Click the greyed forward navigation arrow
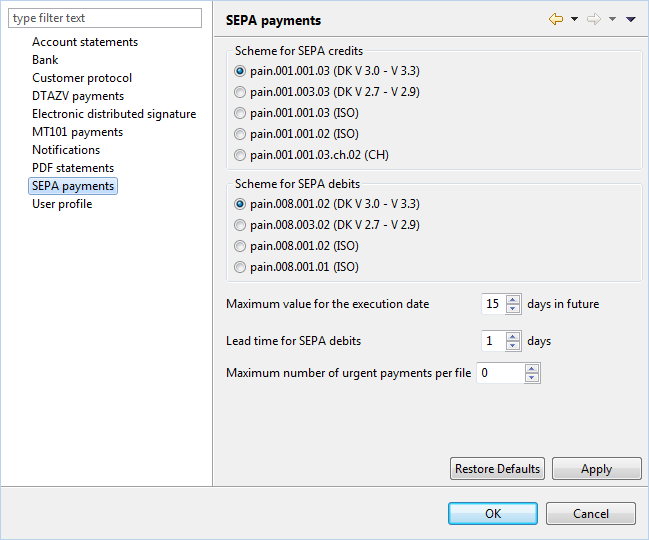Screen dimensions: 649x540 click(x=594, y=19)
